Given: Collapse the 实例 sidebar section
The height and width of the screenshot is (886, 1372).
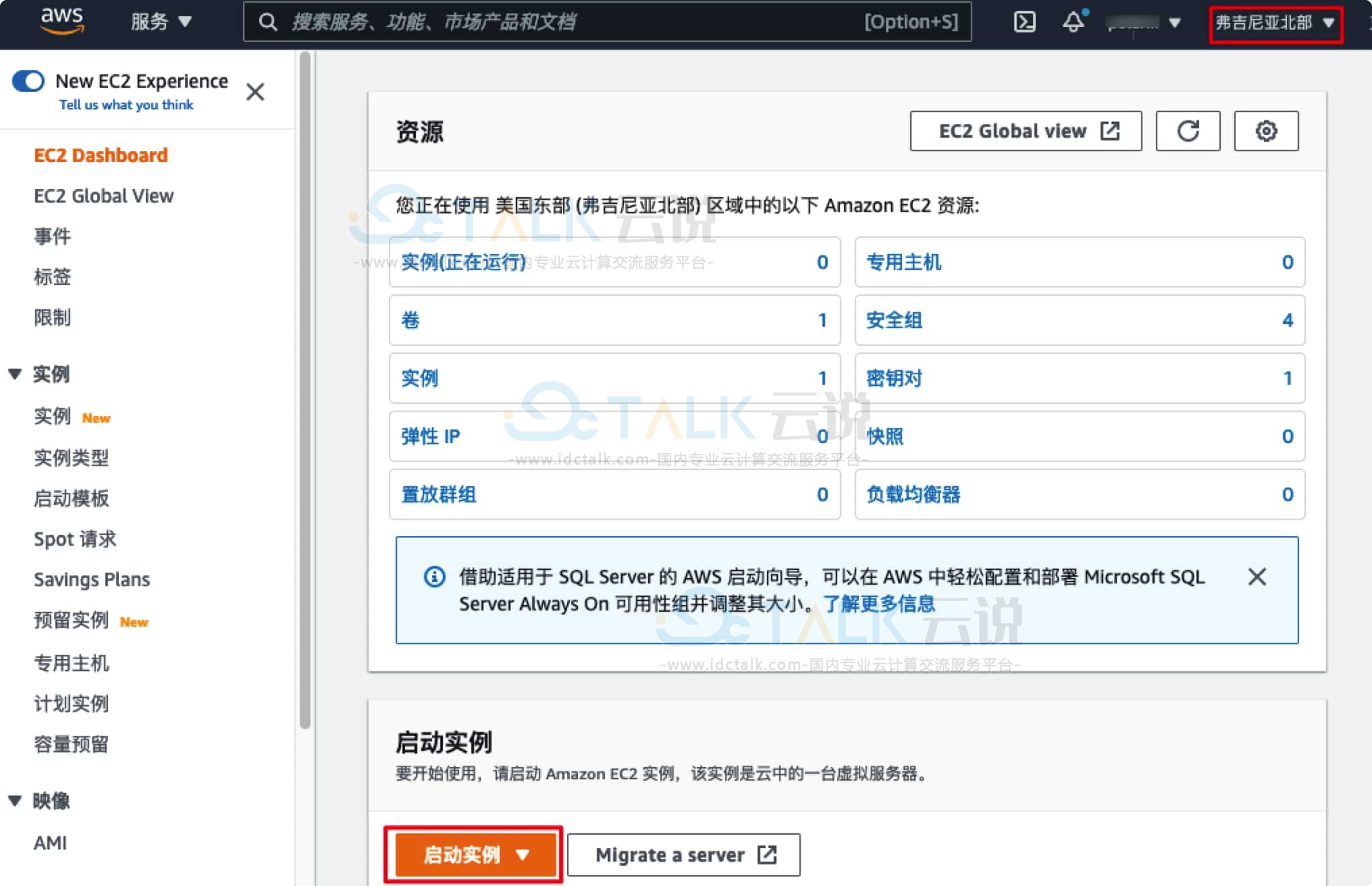Looking at the screenshot, I should pos(15,373).
